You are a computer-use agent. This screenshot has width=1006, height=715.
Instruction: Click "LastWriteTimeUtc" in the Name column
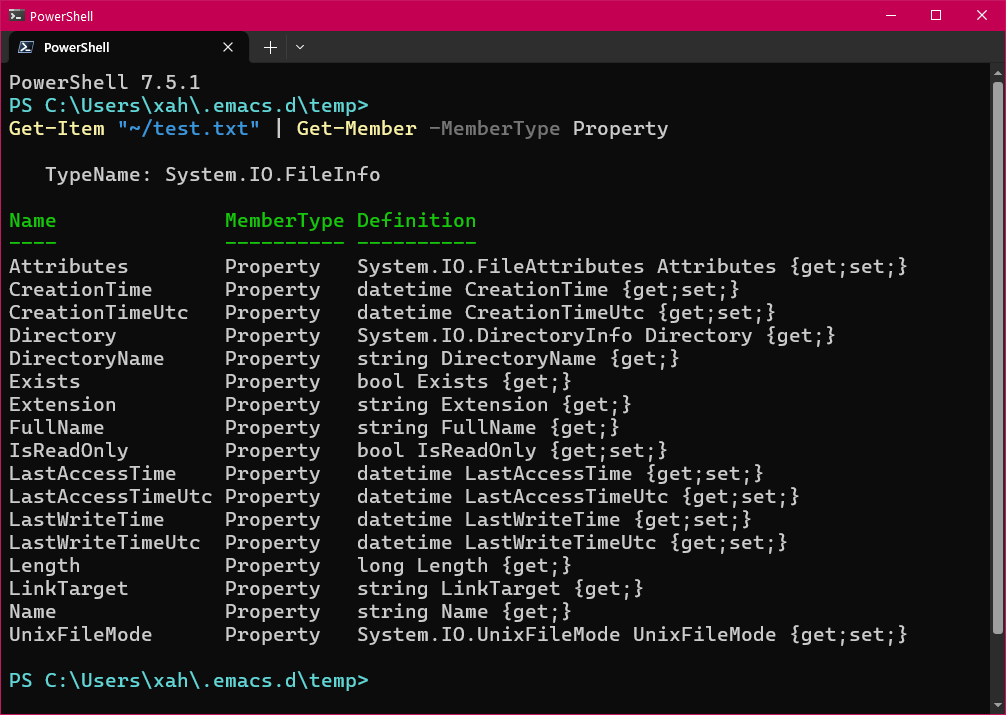point(105,543)
